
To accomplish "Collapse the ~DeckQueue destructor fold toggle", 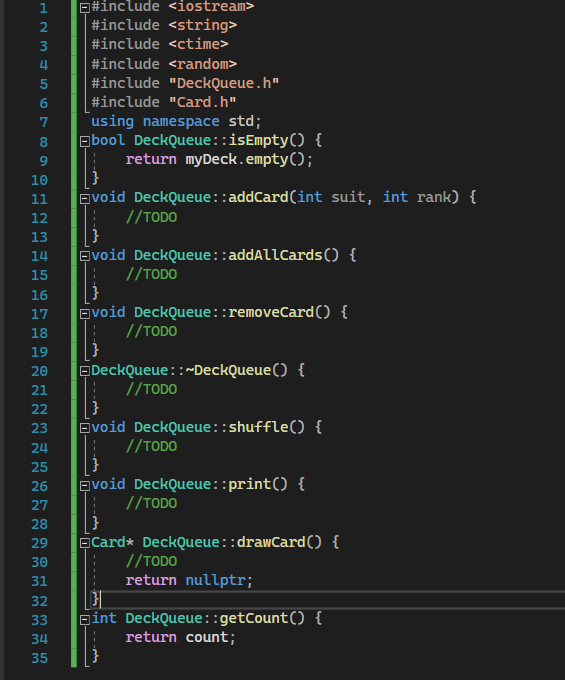I will 85,371.
